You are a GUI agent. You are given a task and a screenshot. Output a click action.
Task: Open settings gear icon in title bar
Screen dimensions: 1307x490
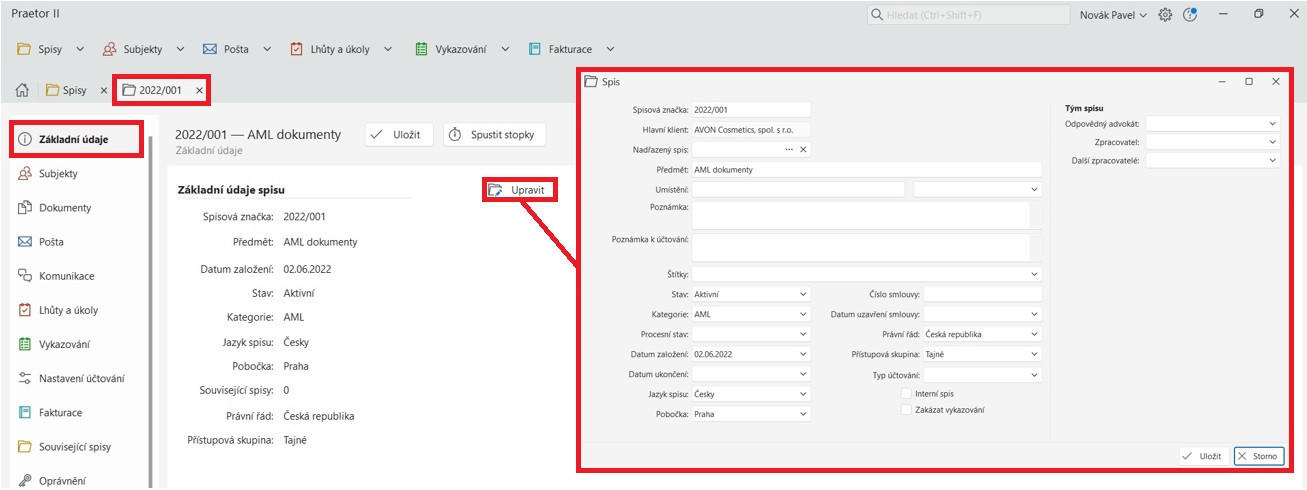[1165, 15]
